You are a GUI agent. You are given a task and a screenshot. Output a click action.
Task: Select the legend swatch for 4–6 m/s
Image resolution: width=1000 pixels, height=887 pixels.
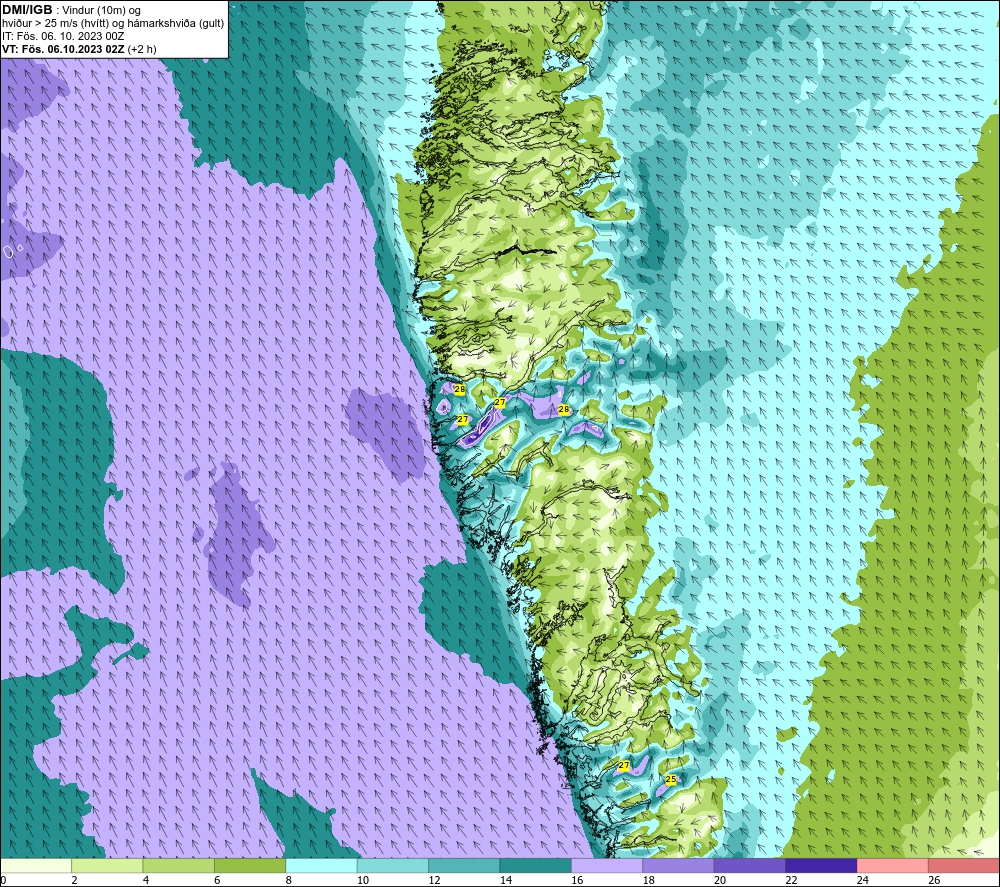pyautogui.click(x=179, y=865)
